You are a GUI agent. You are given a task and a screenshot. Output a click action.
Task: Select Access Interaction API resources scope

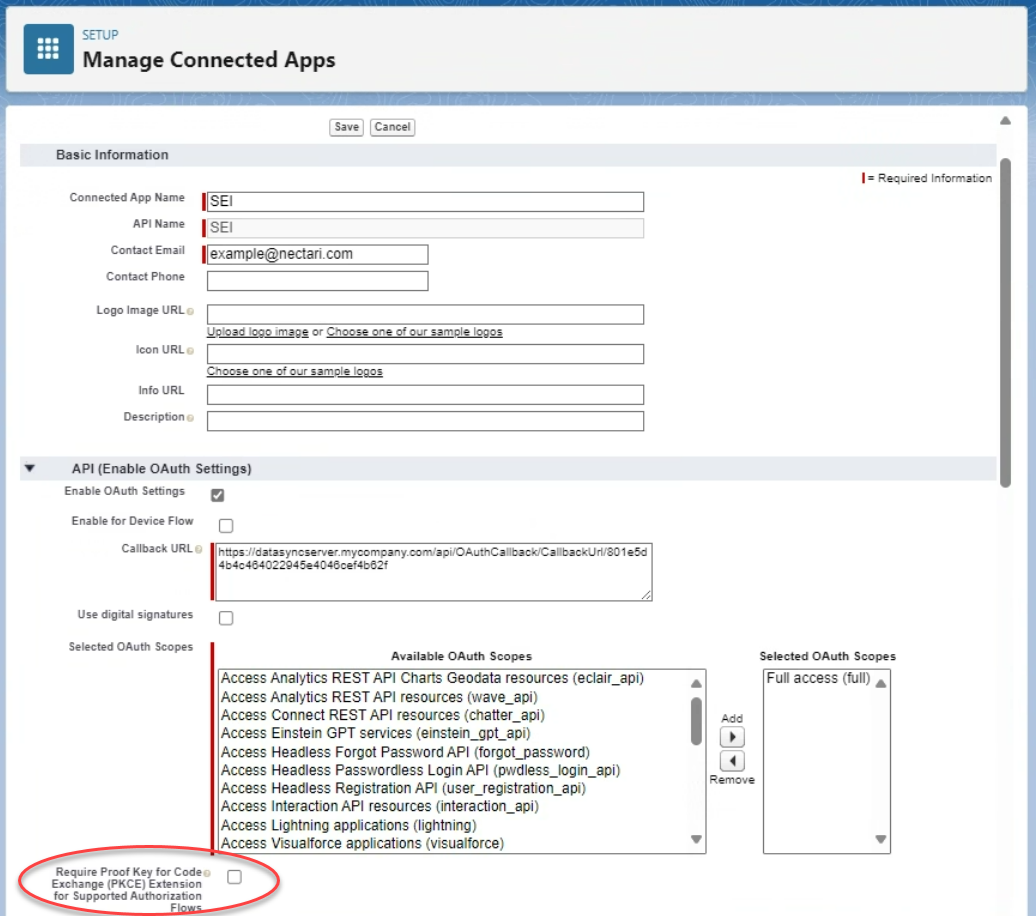pyautogui.click(x=380, y=806)
